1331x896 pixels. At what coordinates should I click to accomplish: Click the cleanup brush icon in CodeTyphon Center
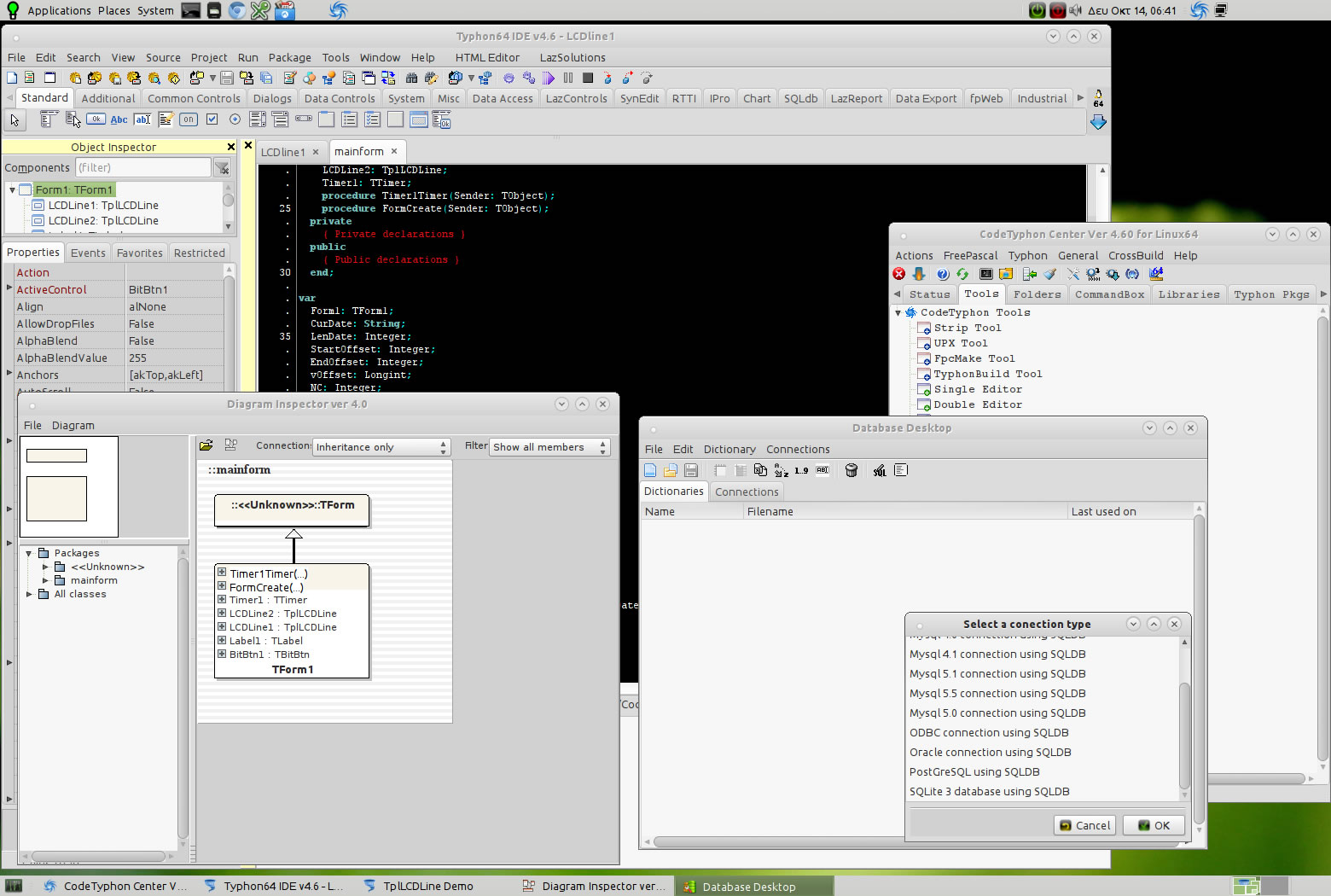tap(1050, 274)
